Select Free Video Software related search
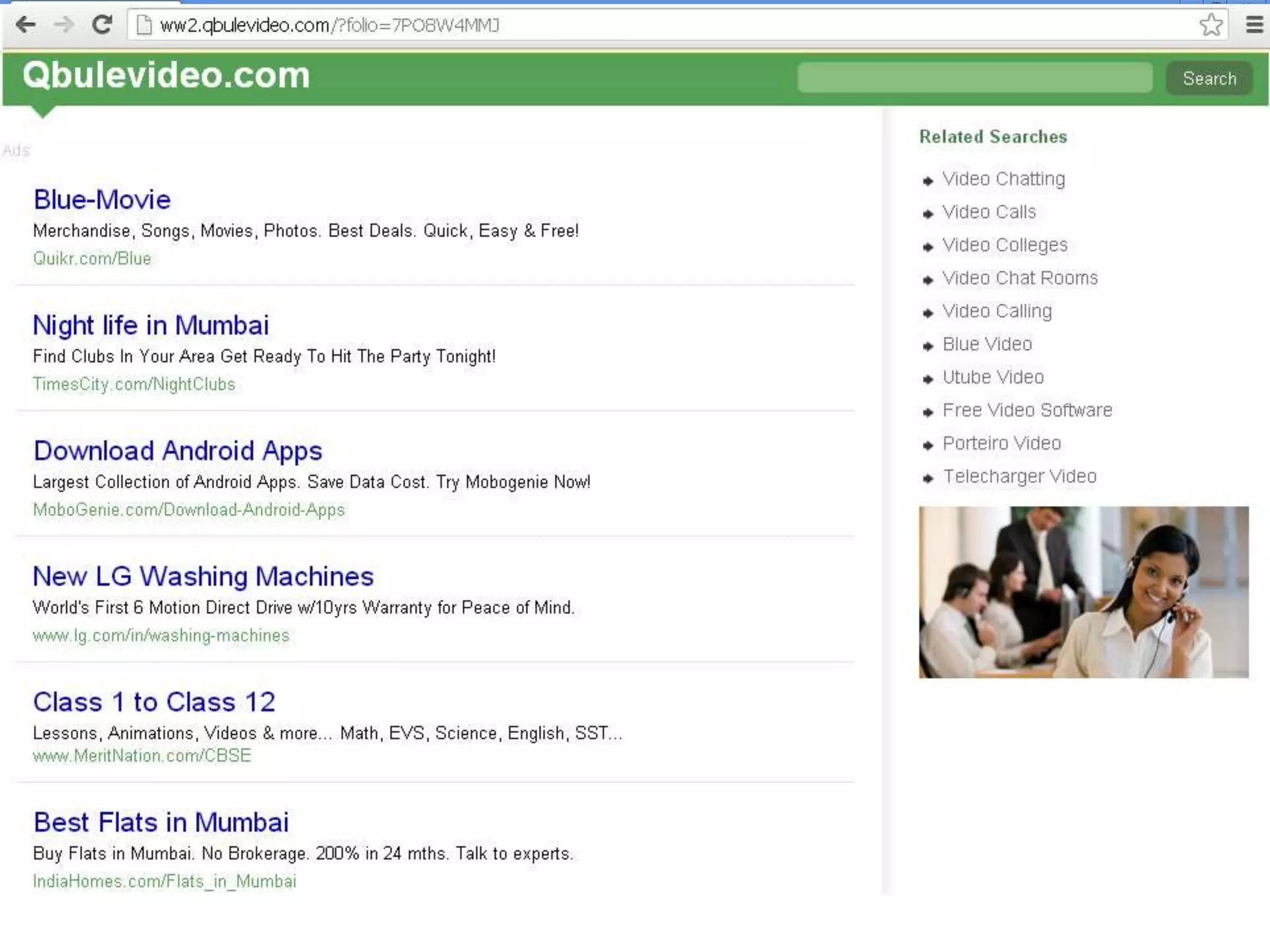1270x952 pixels. pos(1027,410)
